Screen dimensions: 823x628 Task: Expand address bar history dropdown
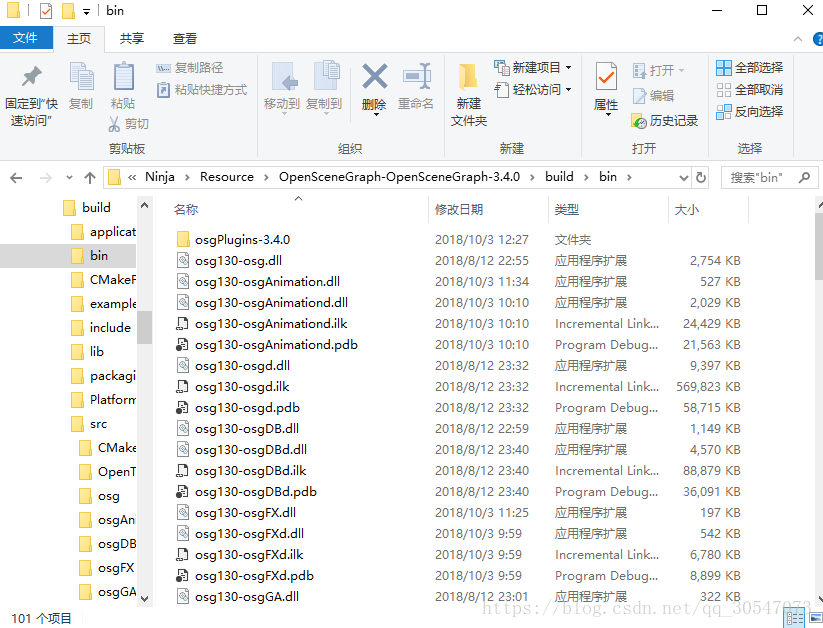point(683,177)
